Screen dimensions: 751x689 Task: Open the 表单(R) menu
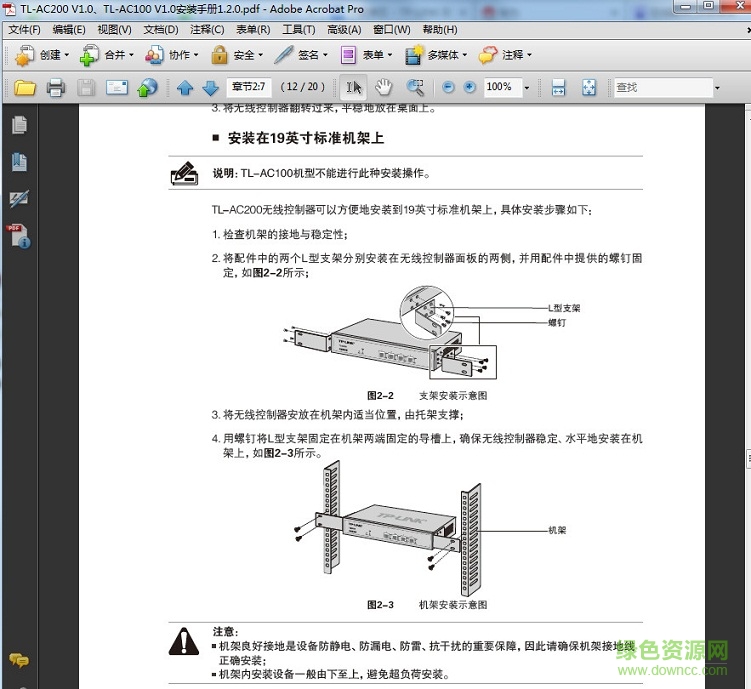253,30
